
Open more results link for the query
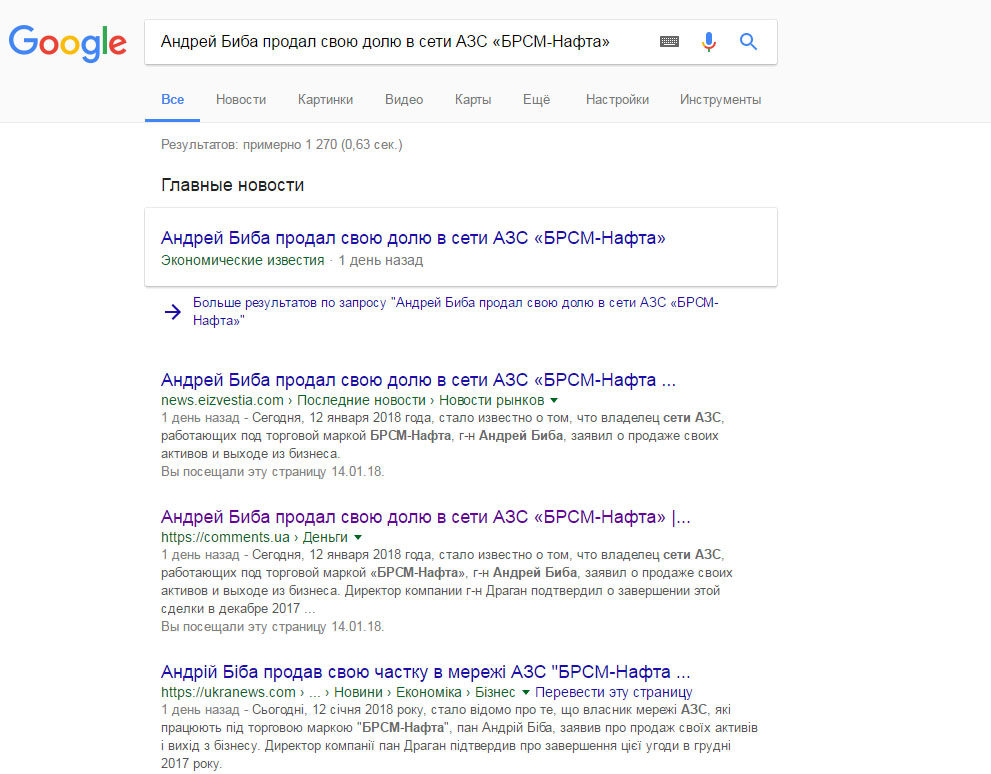(x=456, y=311)
